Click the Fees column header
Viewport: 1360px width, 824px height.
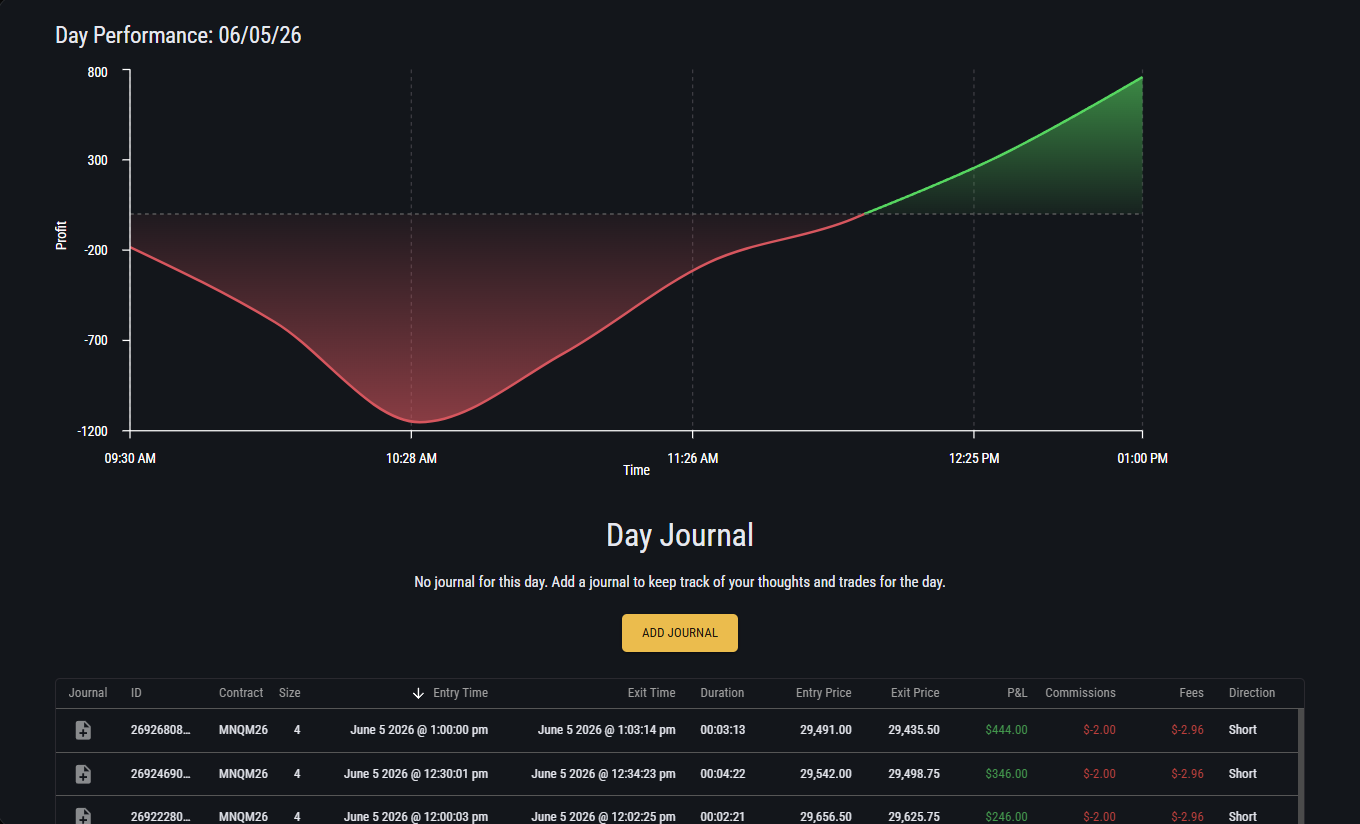[x=1191, y=693]
